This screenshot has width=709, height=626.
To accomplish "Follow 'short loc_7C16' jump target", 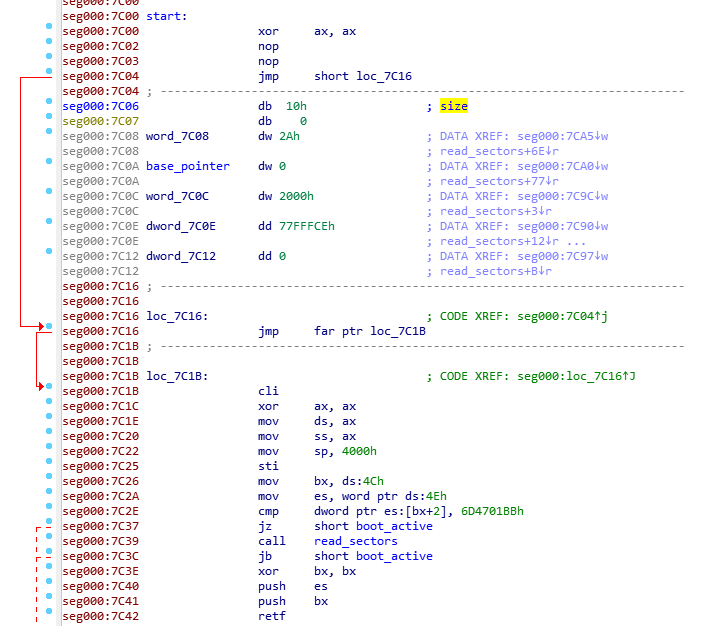I will 363,76.
